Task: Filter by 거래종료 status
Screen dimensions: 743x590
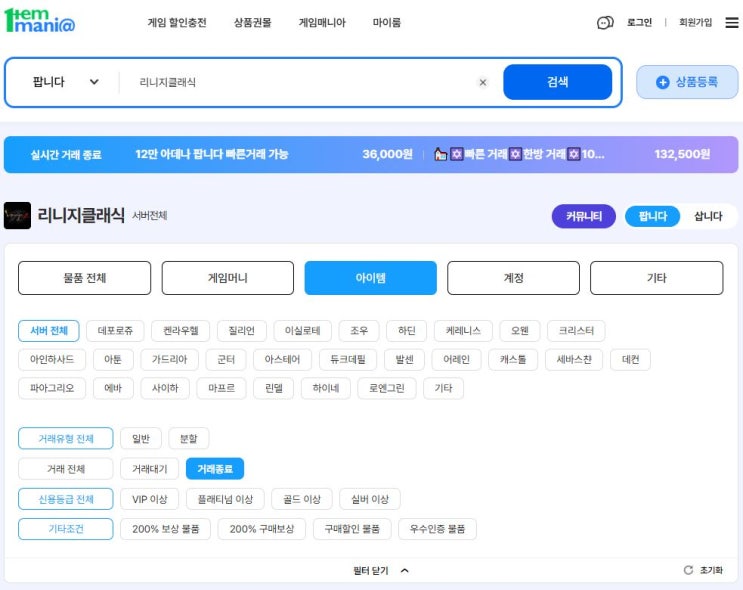Action: click(215, 469)
